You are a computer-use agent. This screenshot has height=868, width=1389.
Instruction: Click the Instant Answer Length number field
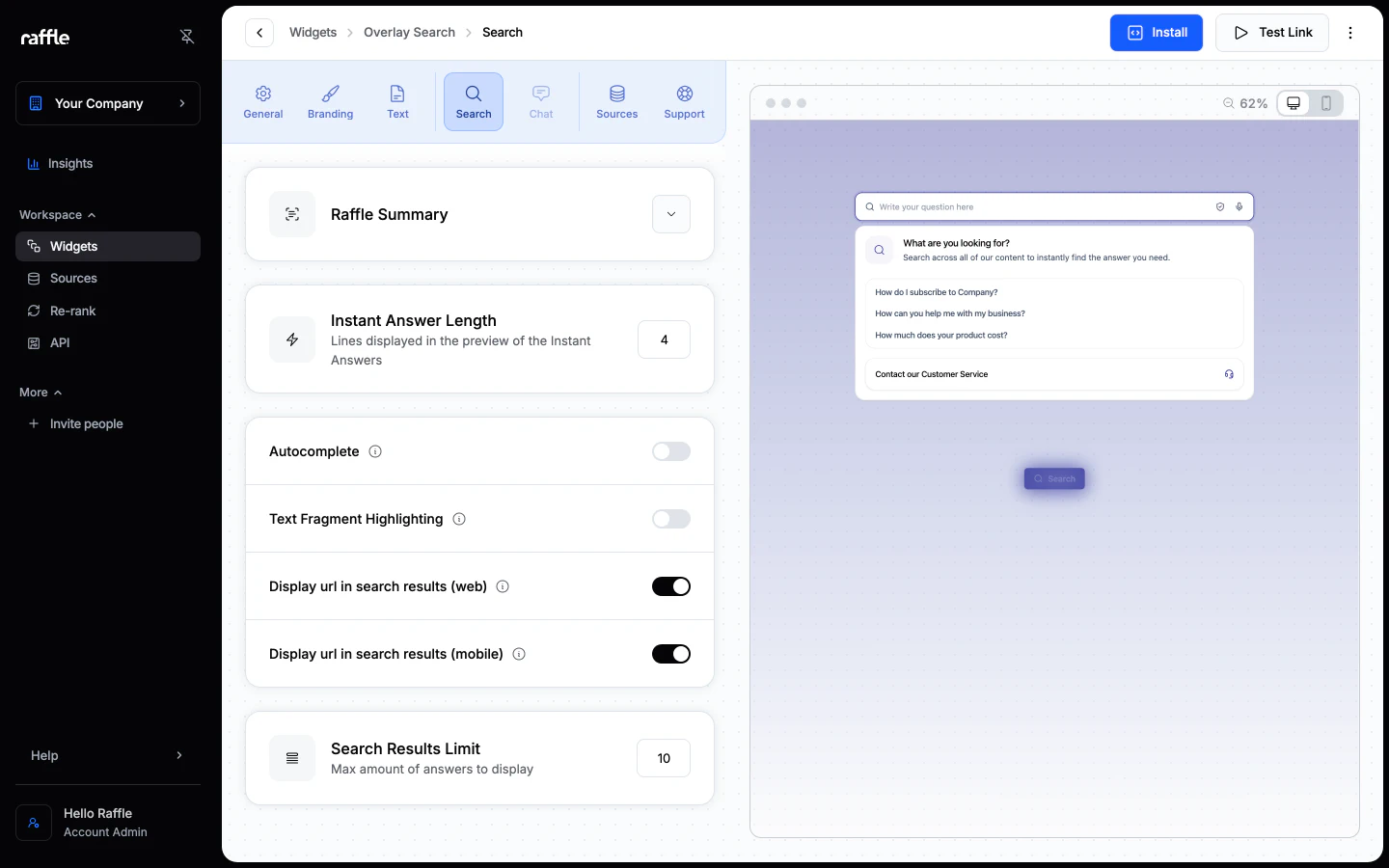coord(664,339)
